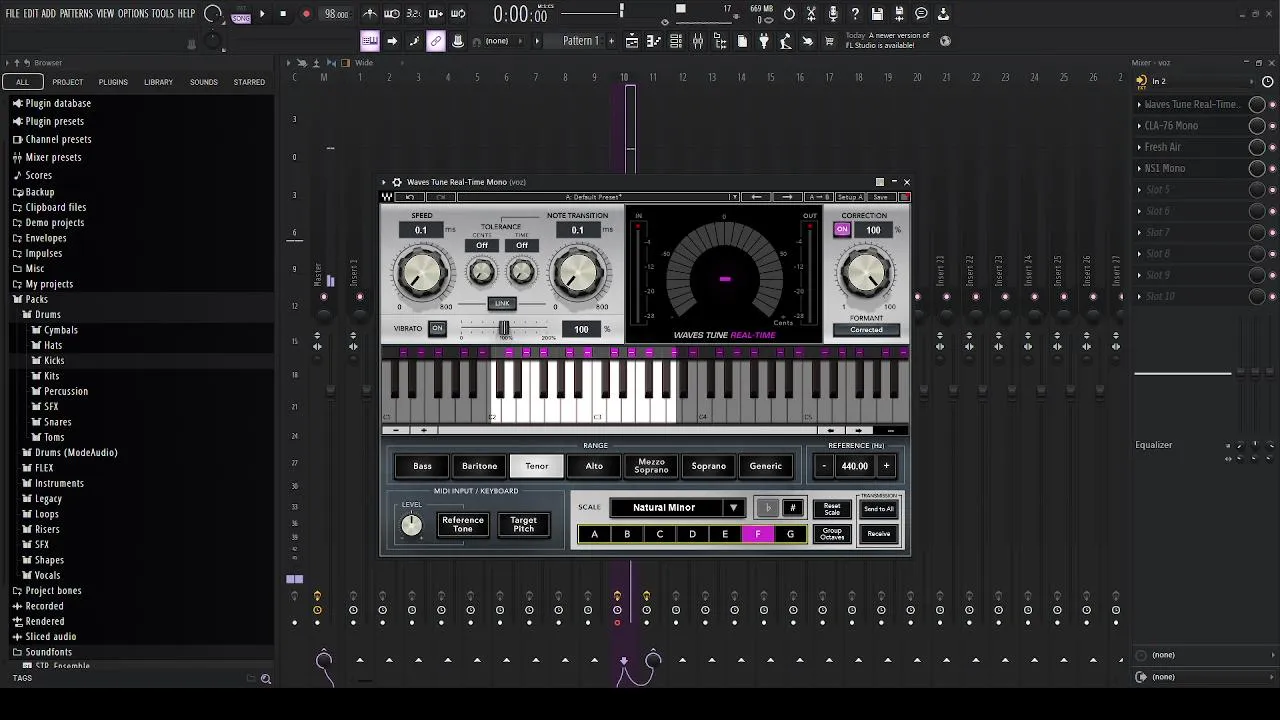
Task: Click the Waves preset Save button
Action: pyautogui.click(x=880, y=197)
